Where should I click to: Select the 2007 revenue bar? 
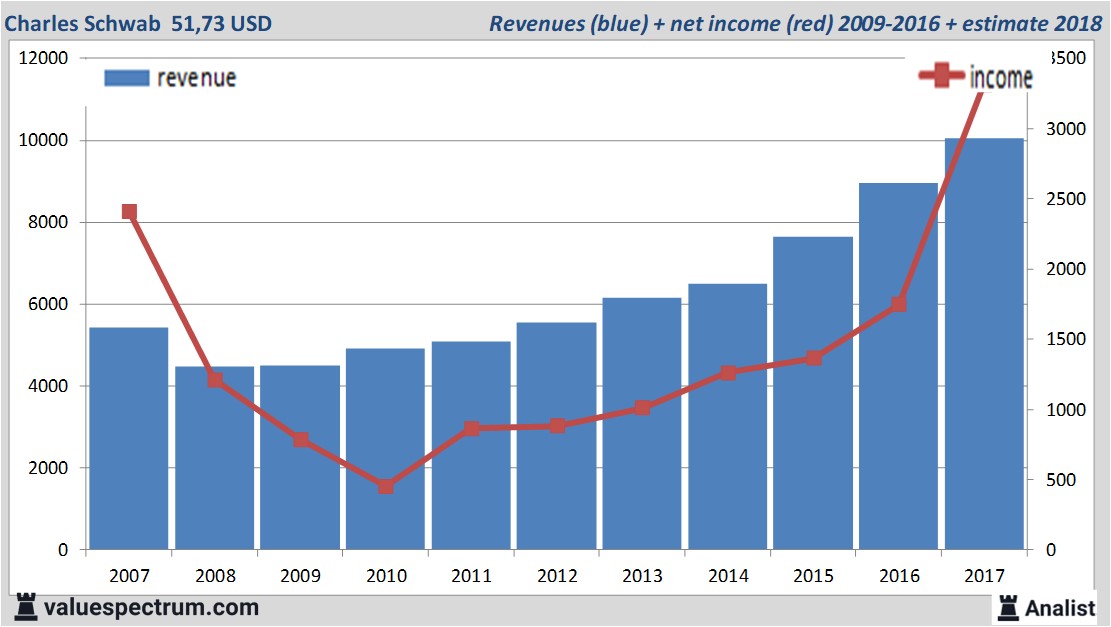[129, 439]
